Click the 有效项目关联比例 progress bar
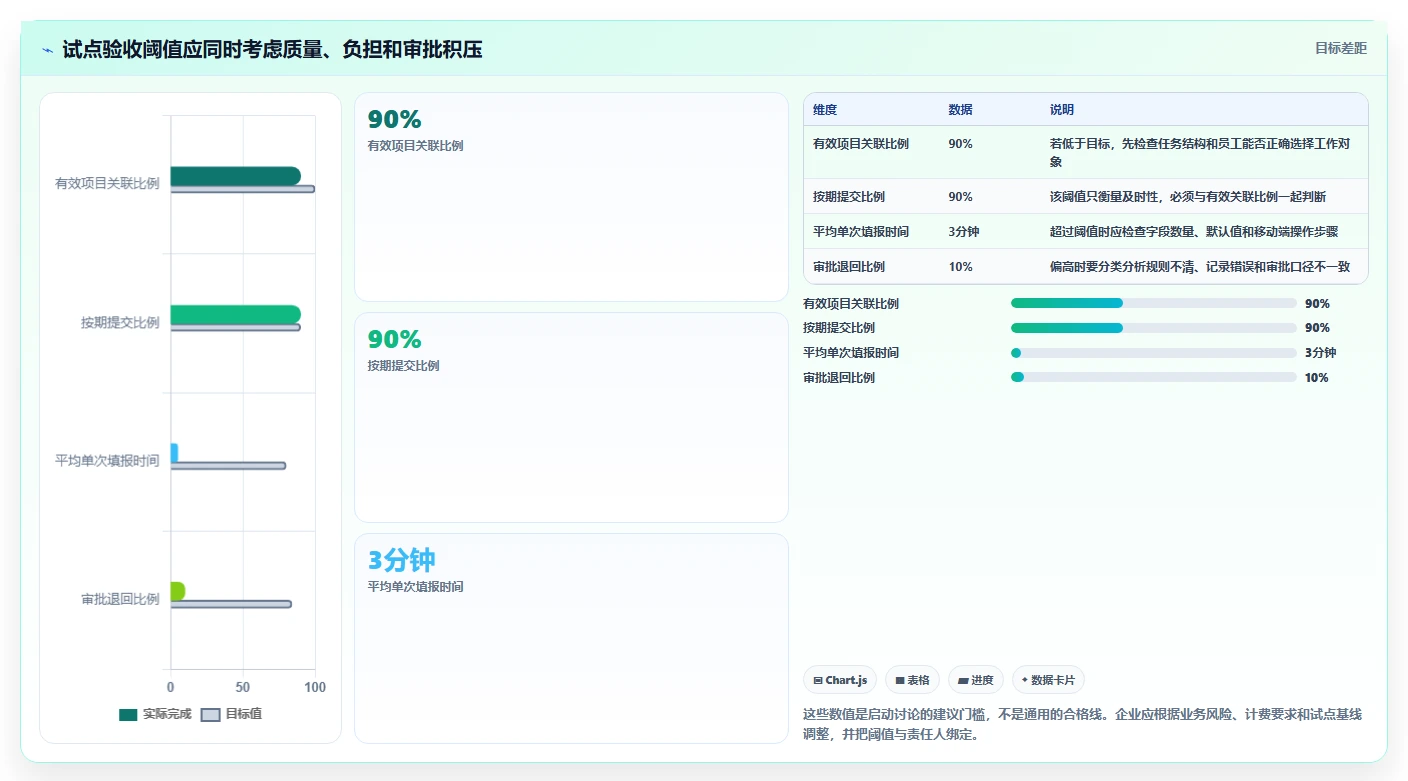This screenshot has height=781, width=1408. click(x=1154, y=303)
